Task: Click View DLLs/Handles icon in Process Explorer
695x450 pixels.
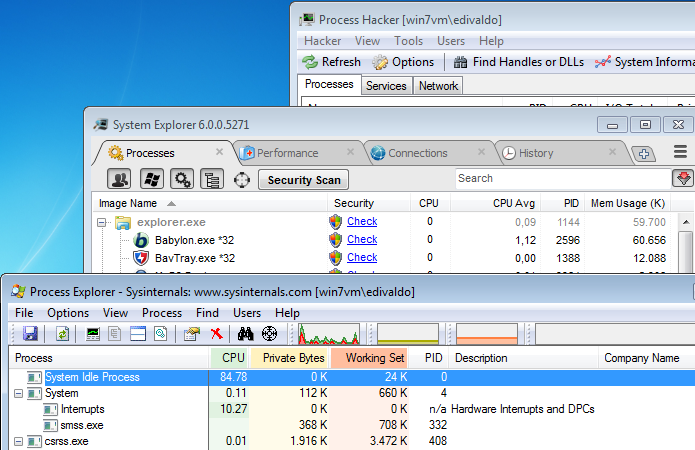Action: (x=160, y=333)
